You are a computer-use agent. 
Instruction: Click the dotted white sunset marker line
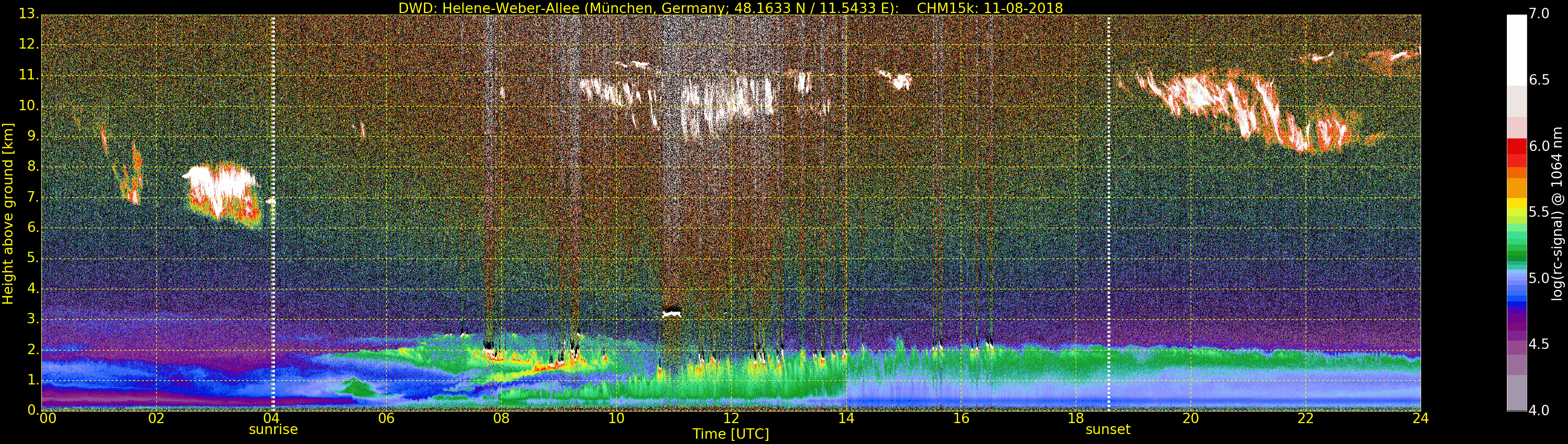pyautogui.click(x=1109, y=212)
